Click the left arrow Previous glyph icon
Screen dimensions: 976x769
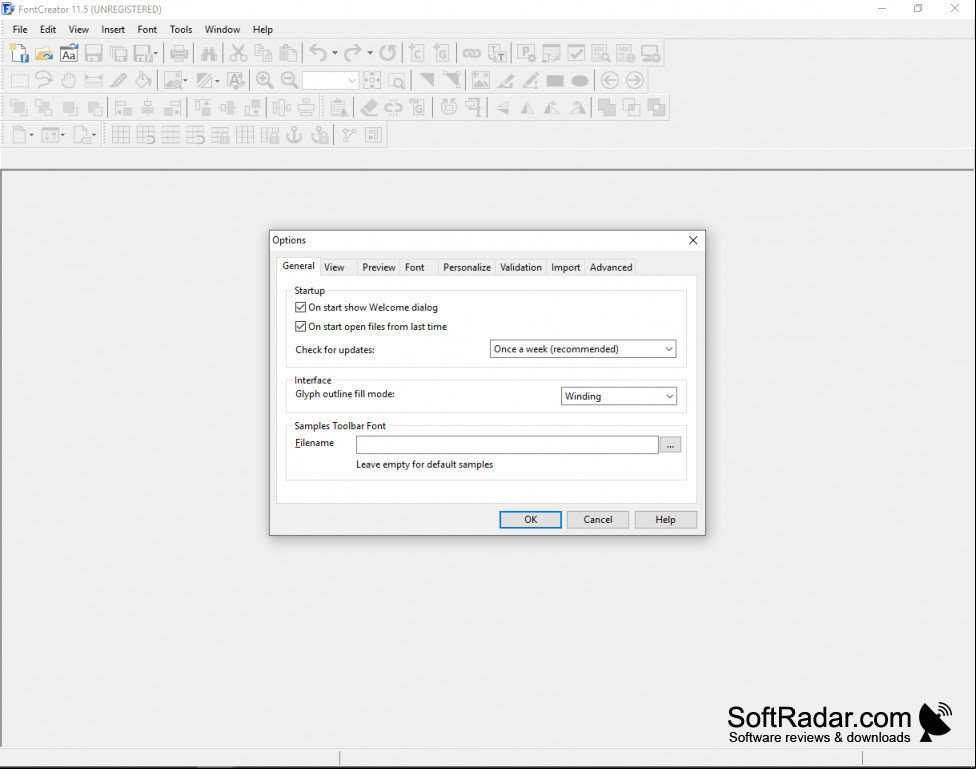(x=610, y=80)
